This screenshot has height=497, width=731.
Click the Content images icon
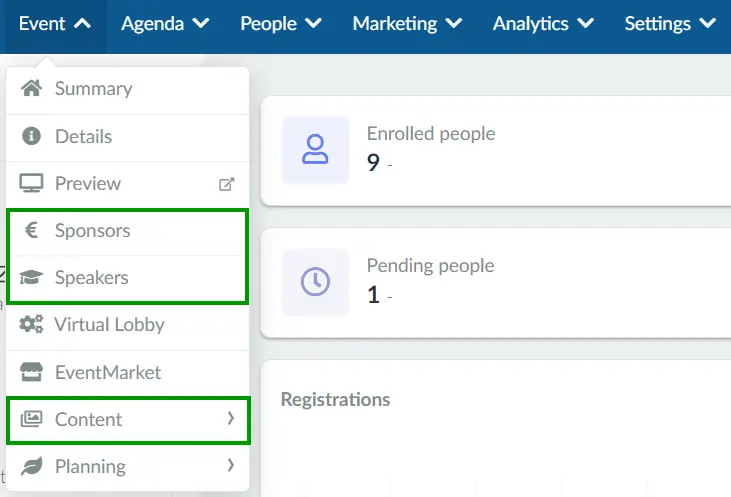(31, 419)
